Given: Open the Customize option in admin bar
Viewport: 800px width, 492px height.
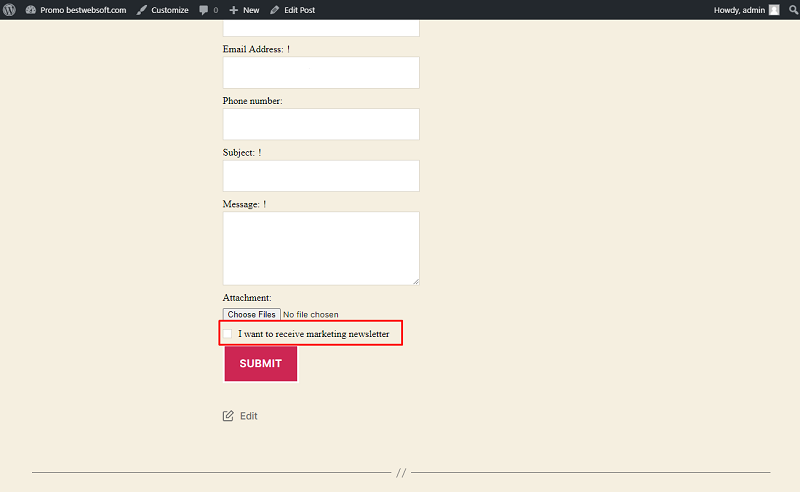Looking at the screenshot, I should click(163, 10).
